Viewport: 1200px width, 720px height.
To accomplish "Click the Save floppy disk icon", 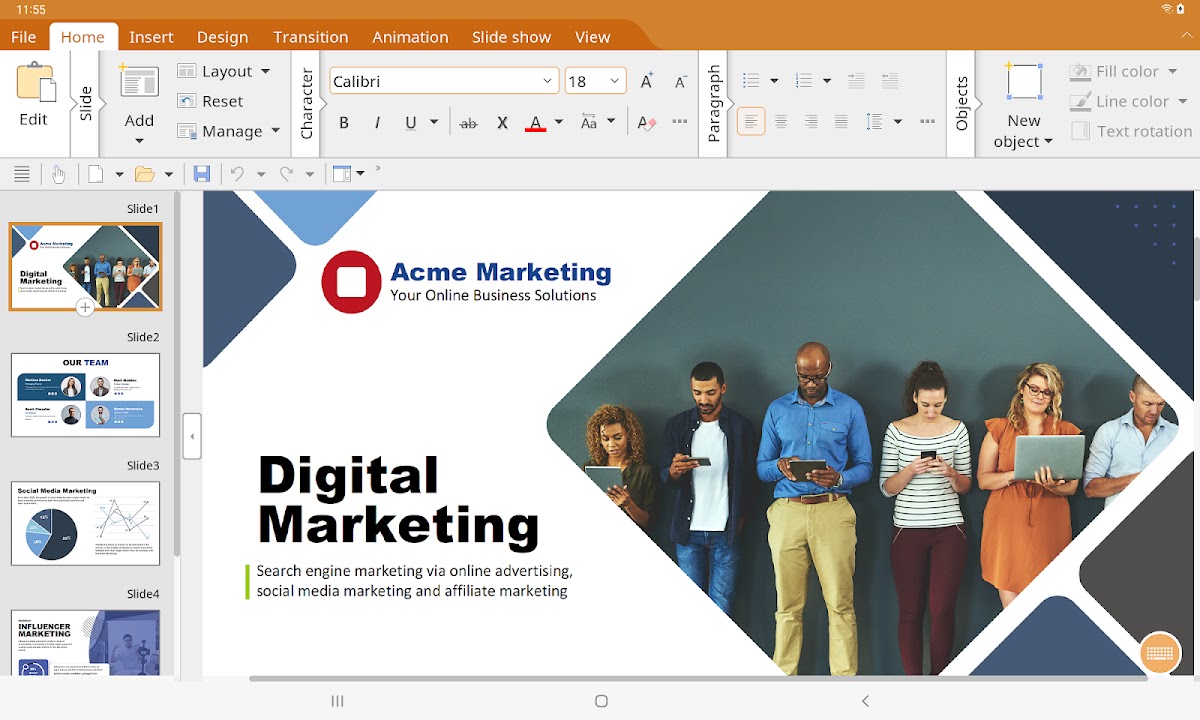I will click(x=202, y=174).
